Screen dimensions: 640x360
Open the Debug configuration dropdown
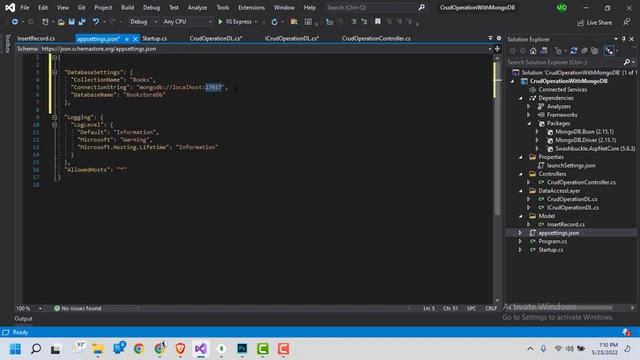[144, 22]
